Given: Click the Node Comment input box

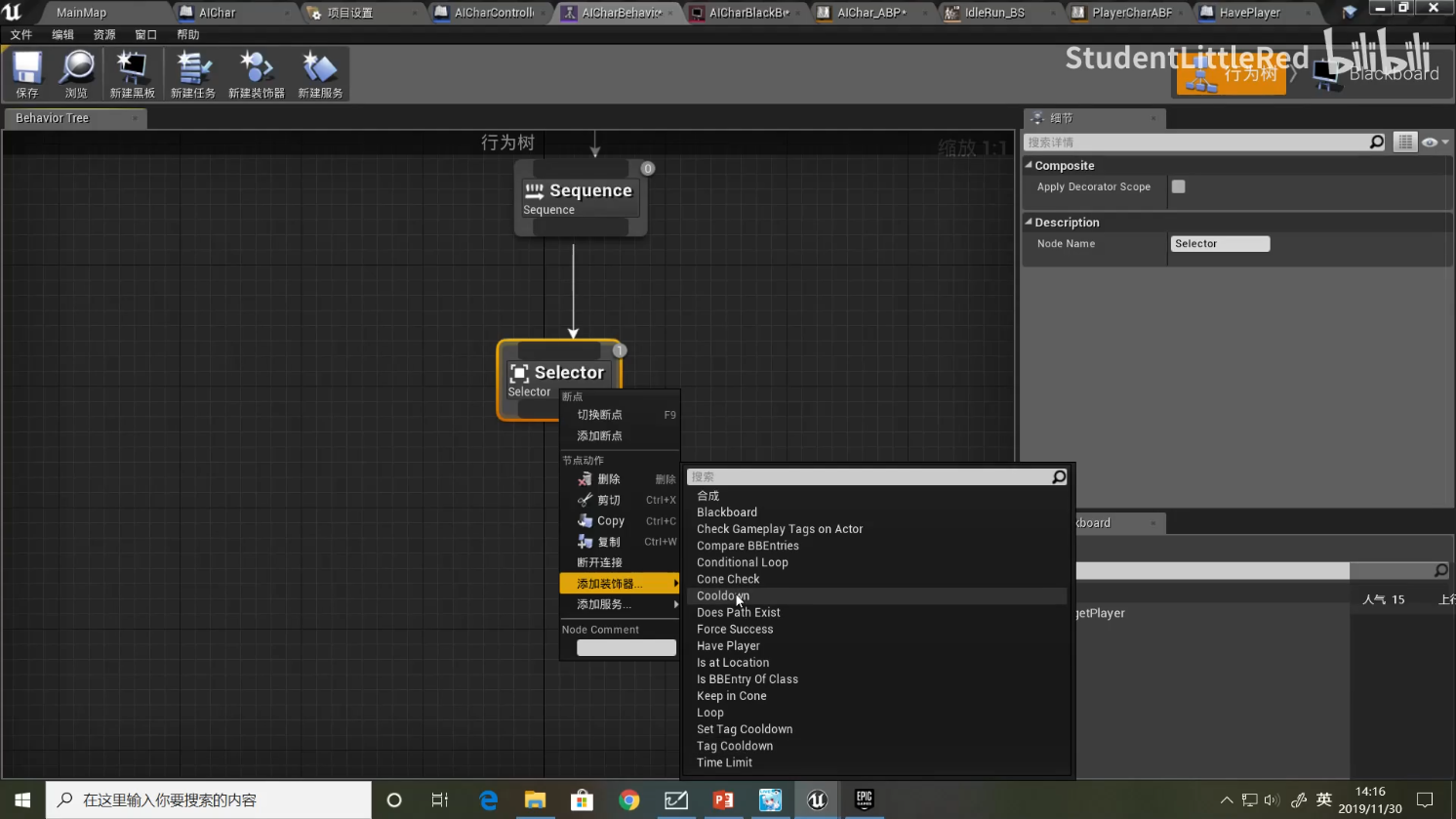Looking at the screenshot, I should coord(626,648).
